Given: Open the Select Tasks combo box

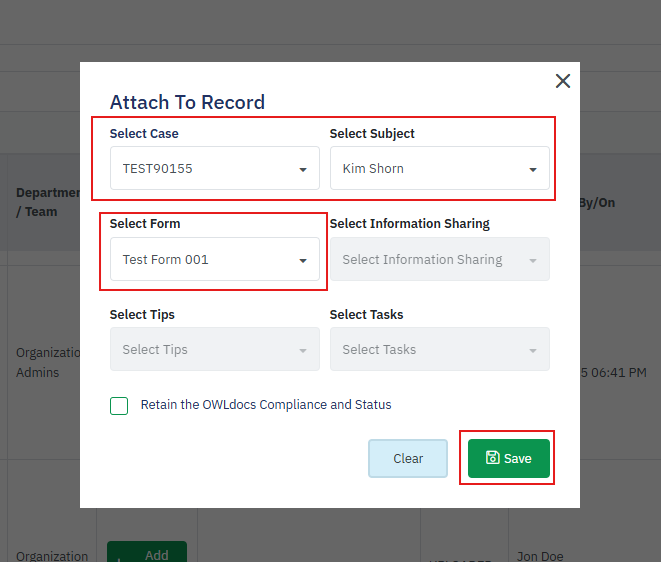Looking at the screenshot, I should coord(430,350).
